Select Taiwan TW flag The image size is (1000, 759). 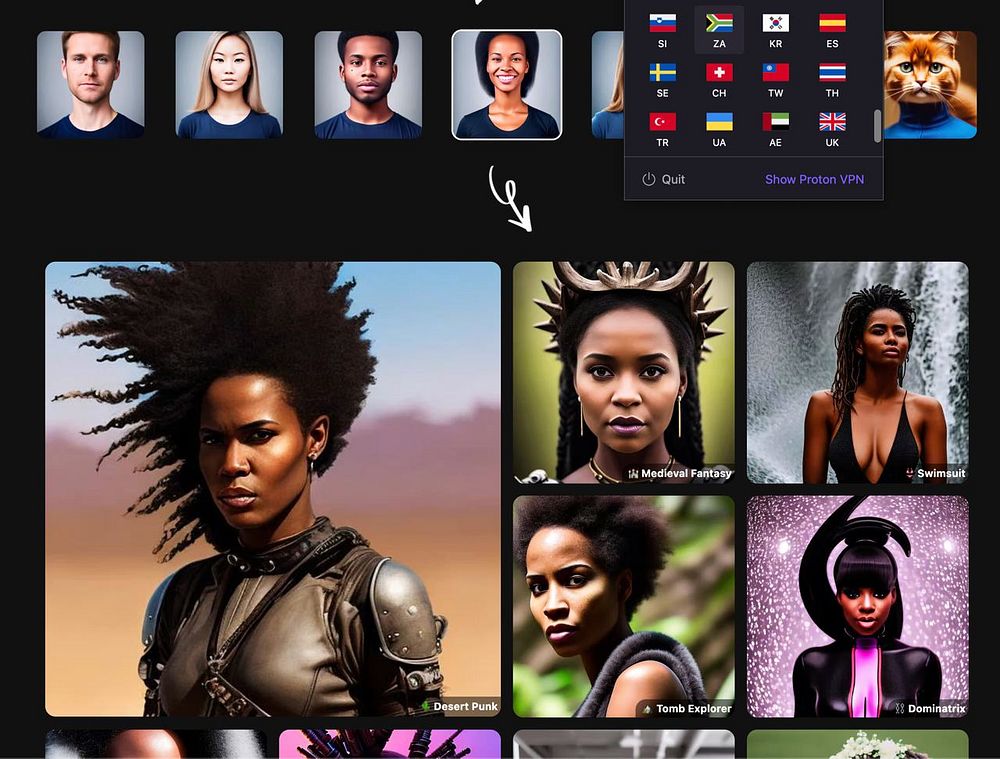pos(776,72)
